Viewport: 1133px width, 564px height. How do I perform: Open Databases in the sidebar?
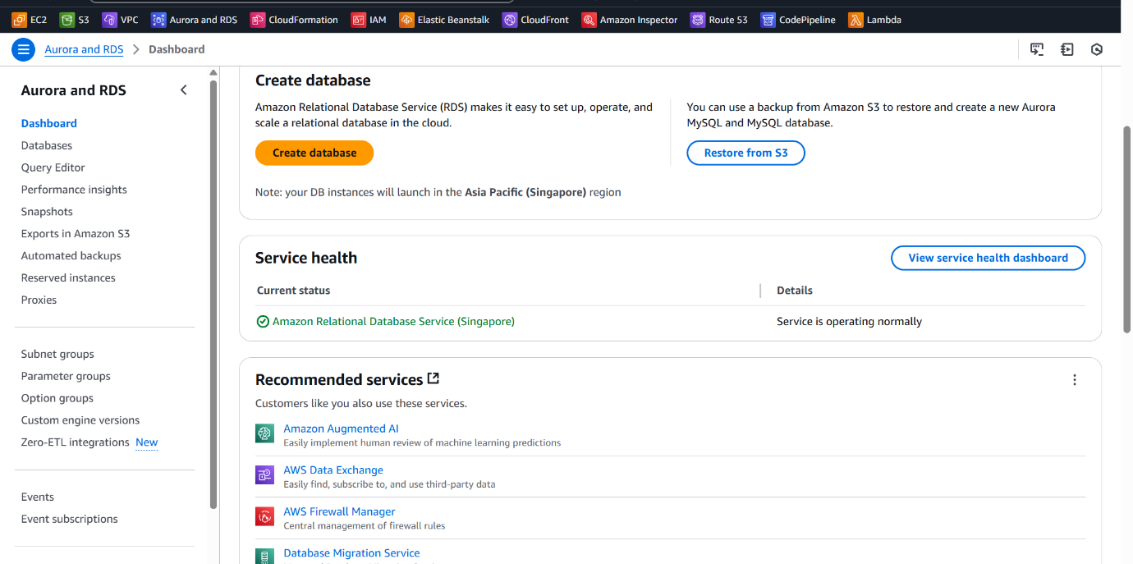click(46, 145)
